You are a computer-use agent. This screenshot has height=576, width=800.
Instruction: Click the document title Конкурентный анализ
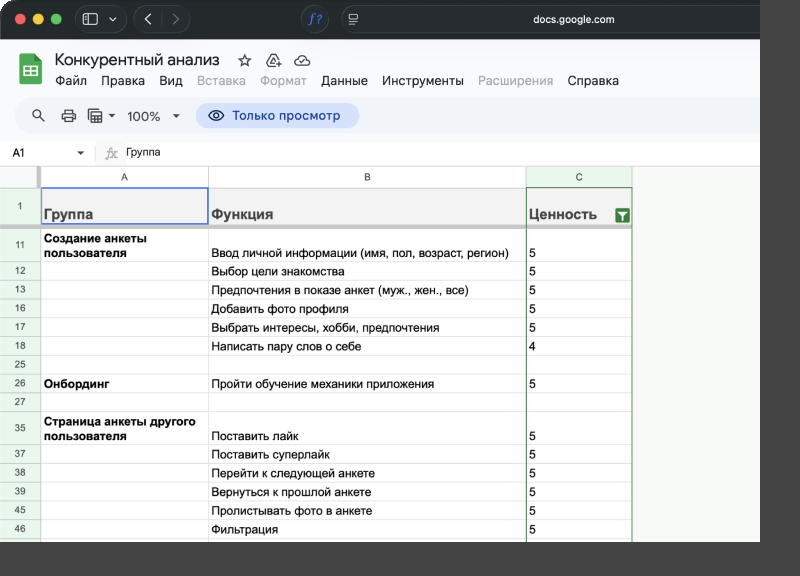coord(137,60)
